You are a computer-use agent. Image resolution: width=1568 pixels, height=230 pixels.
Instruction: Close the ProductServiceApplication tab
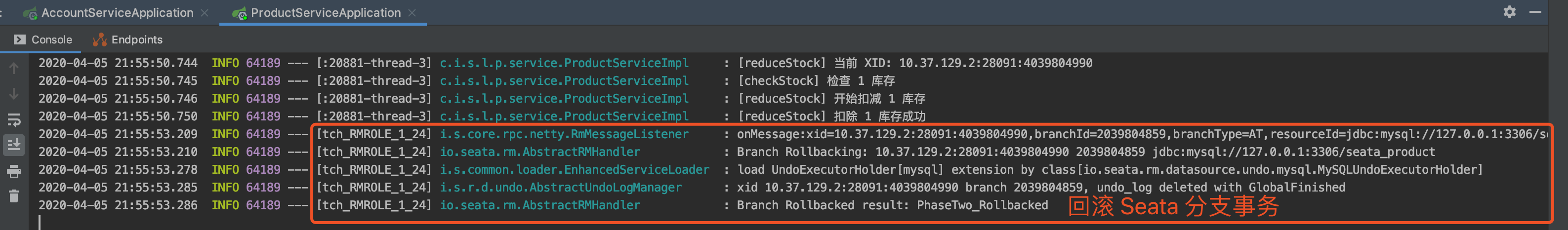point(412,13)
